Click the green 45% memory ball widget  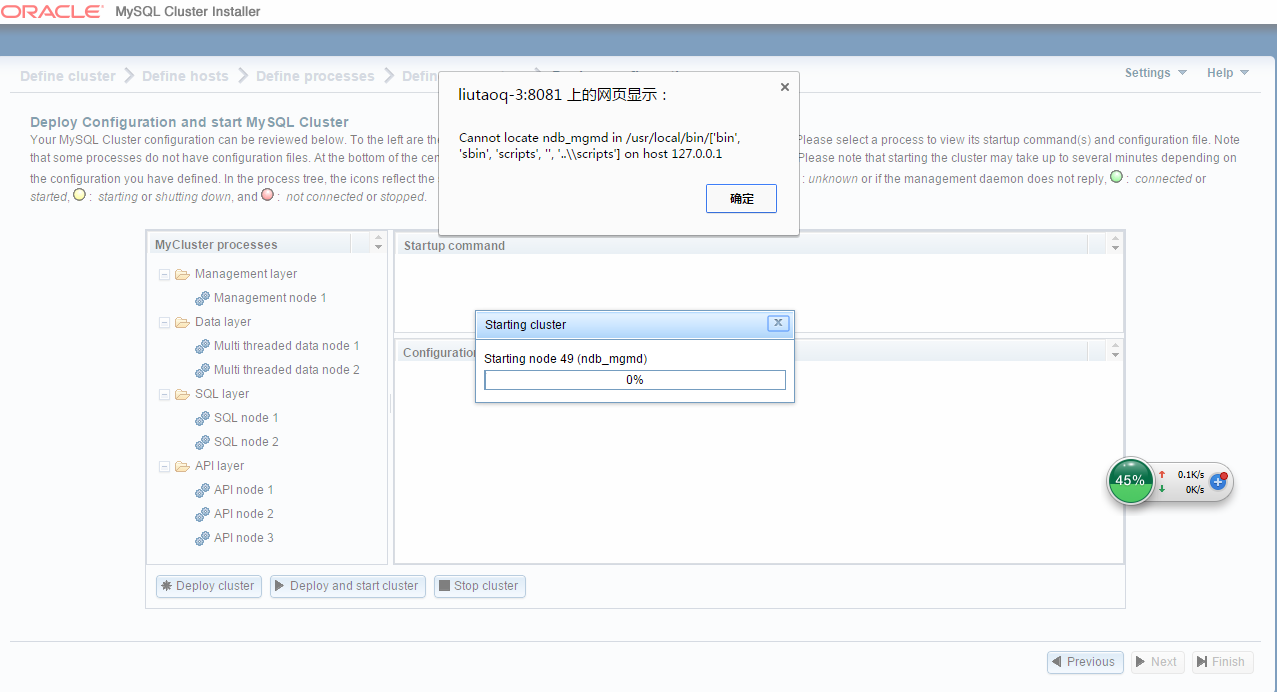[x=1130, y=481]
